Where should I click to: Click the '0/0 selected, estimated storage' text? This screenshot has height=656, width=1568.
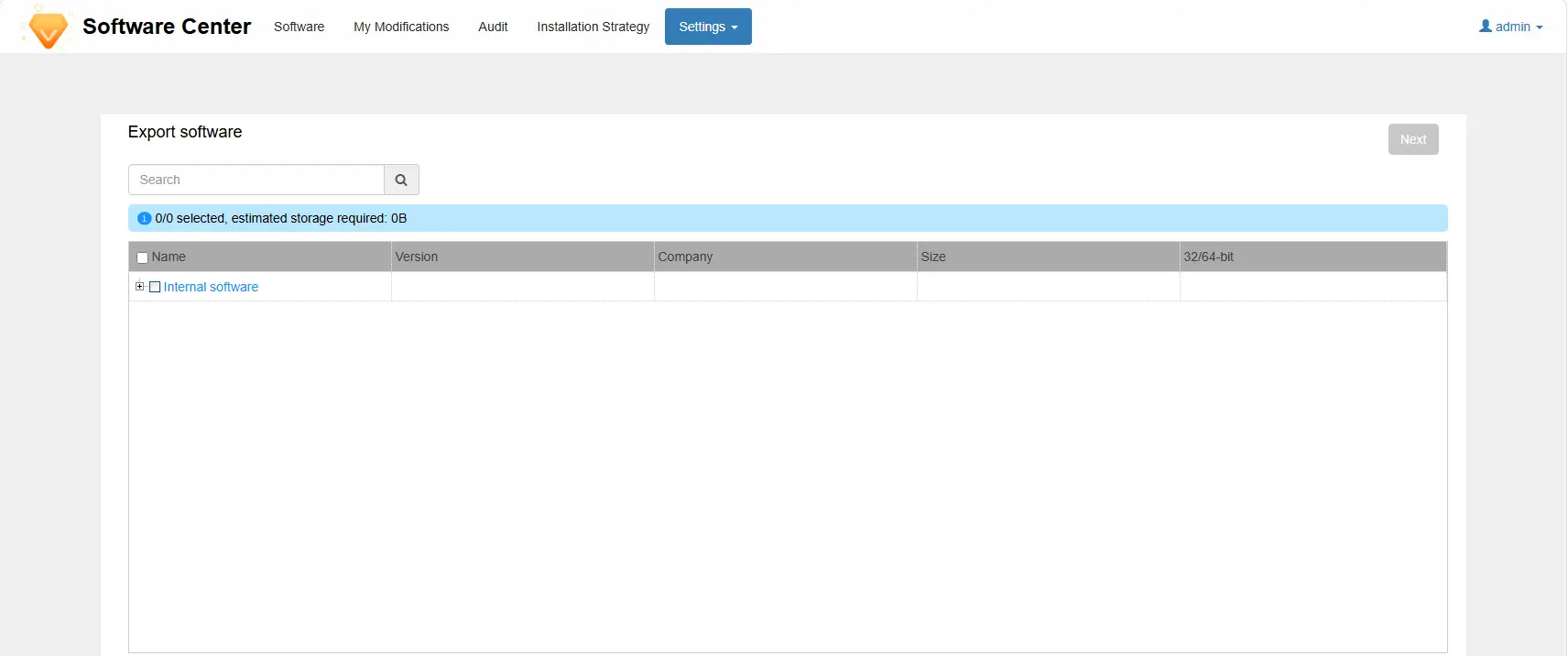click(x=281, y=218)
